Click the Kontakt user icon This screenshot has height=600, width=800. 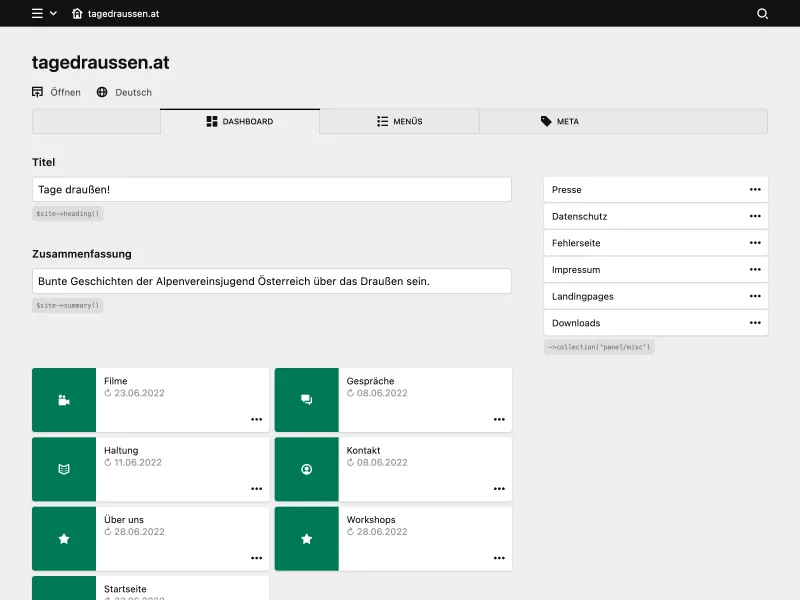306,468
